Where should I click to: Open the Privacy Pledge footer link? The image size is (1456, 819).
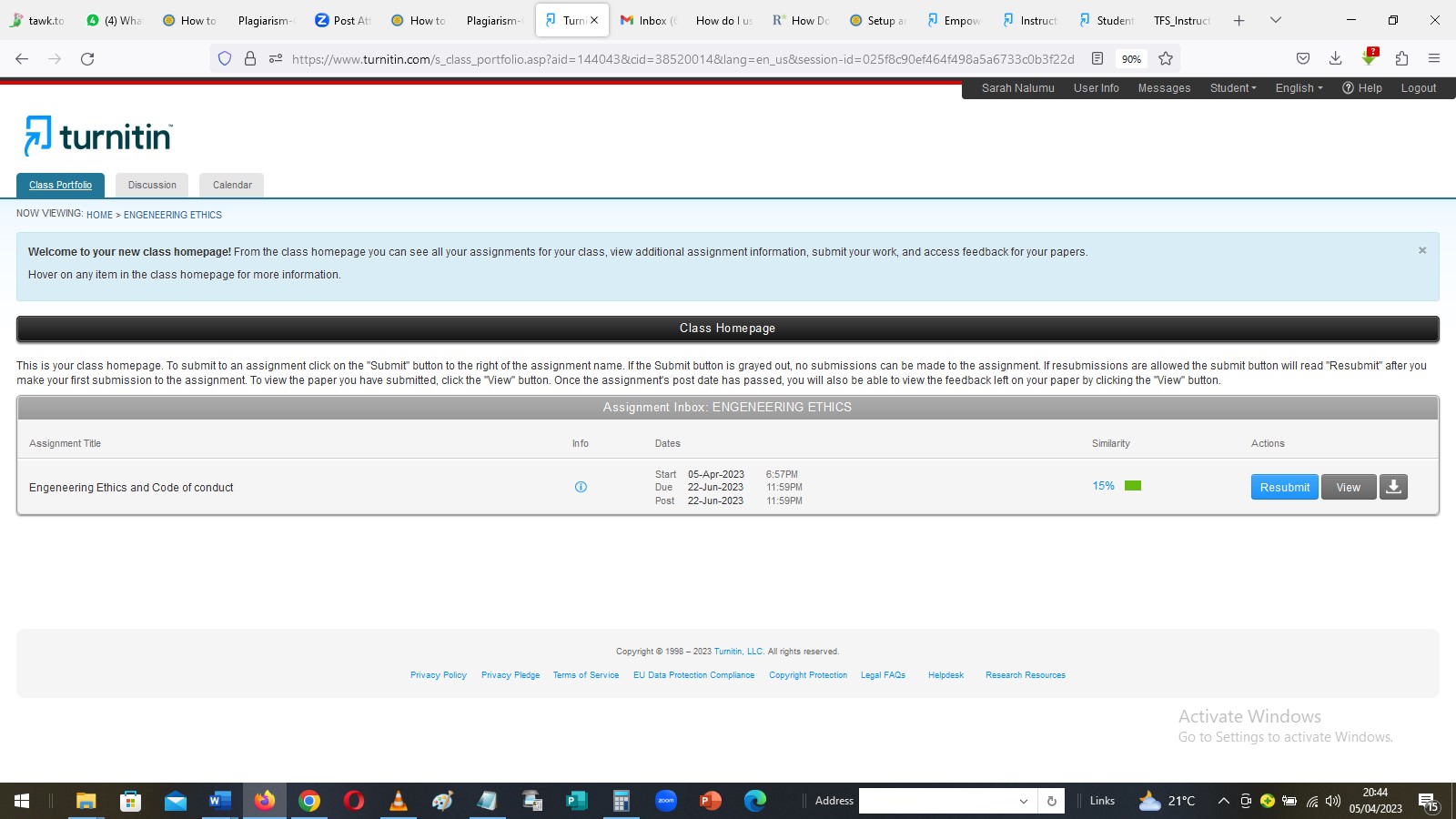[511, 675]
